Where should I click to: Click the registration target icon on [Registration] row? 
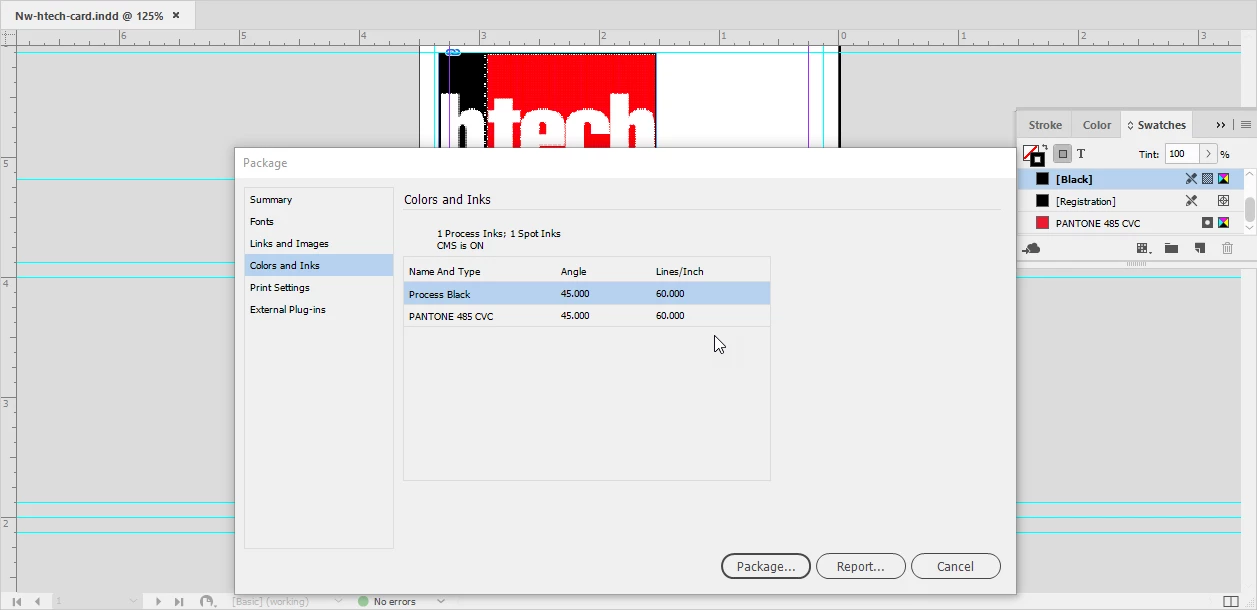click(x=1223, y=201)
